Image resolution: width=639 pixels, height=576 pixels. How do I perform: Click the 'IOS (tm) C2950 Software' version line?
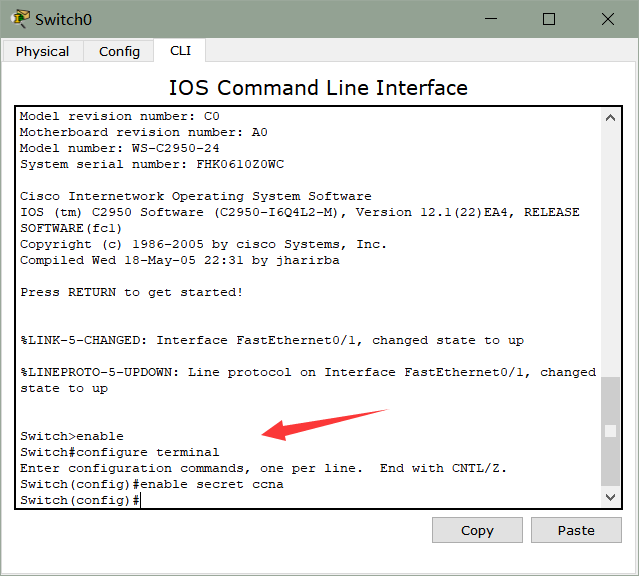[x=300, y=212]
